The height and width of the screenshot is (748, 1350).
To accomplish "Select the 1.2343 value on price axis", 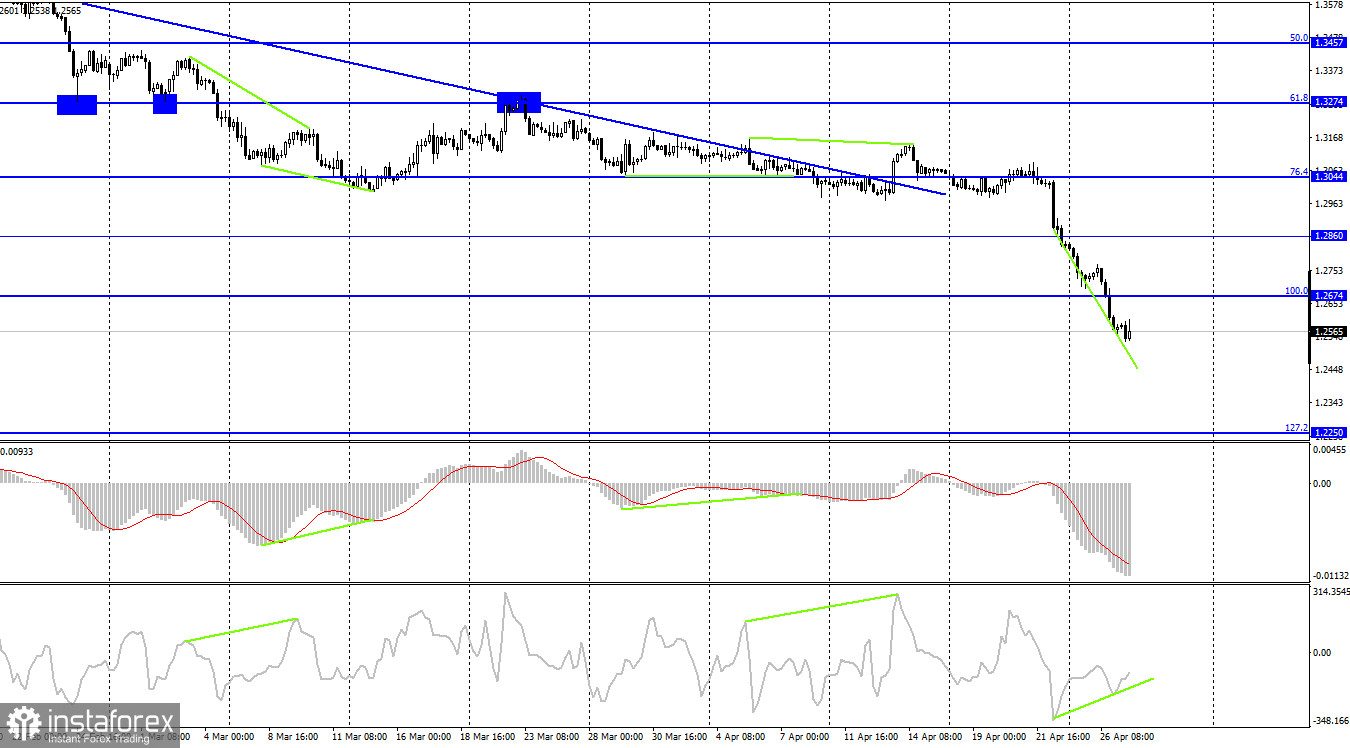I will (1330, 403).
